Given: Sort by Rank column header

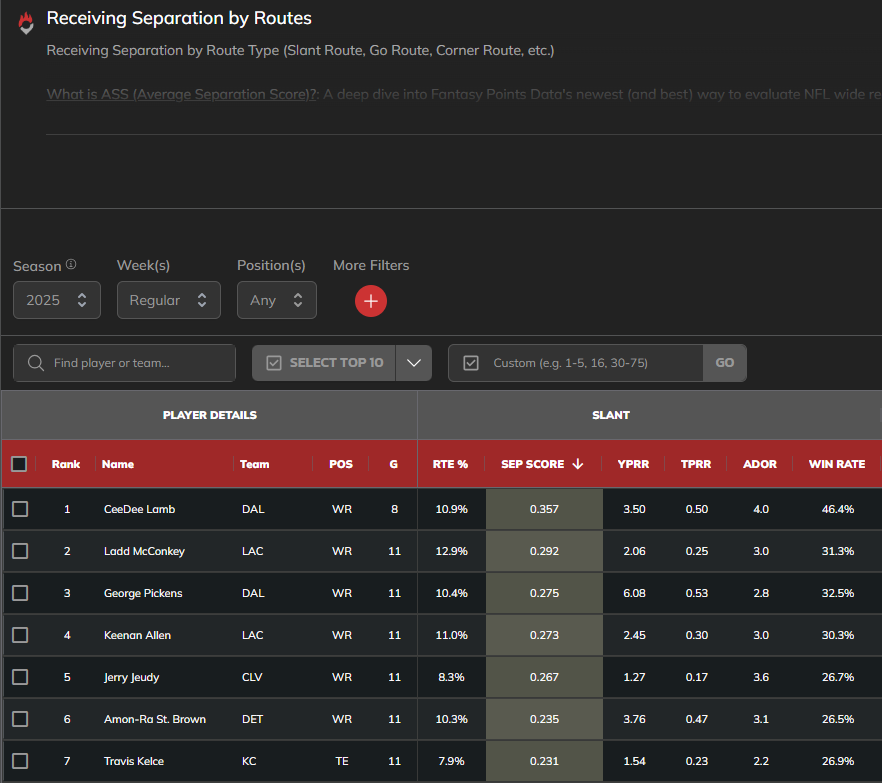Looking at the screenshot, I should pyautogui.click(x=66, y=464).
